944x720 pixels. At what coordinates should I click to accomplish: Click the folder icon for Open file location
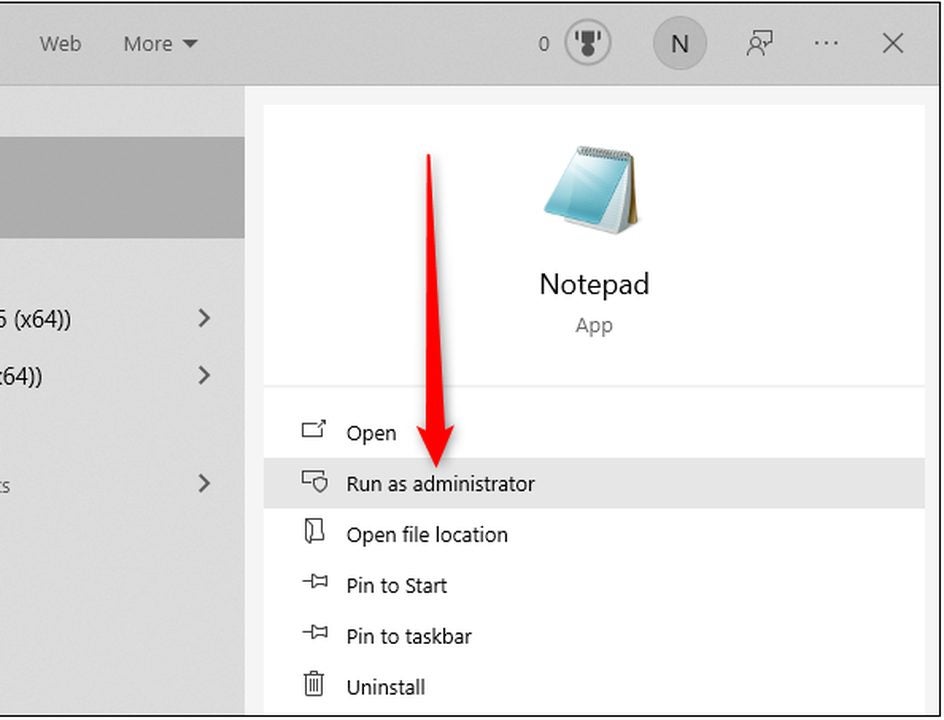(x=314, y=532)
